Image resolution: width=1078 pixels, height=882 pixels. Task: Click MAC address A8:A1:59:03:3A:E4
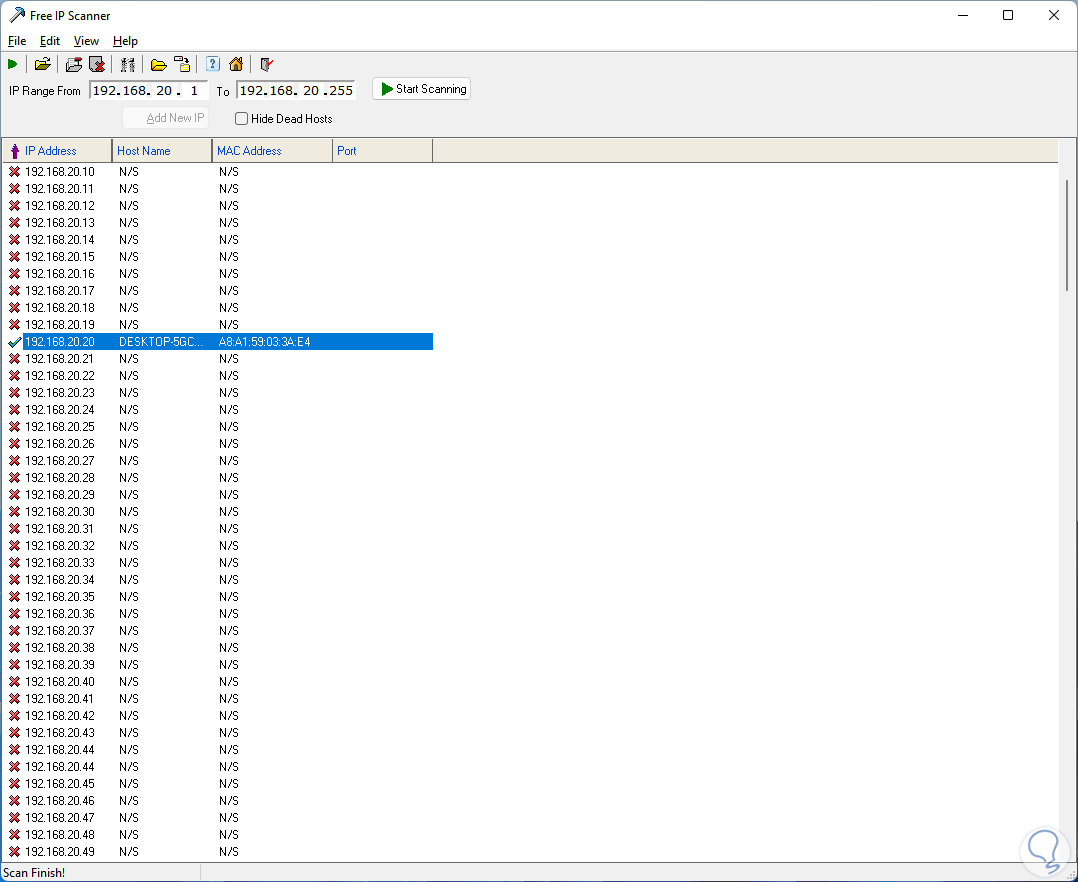(x=265, y=342)
